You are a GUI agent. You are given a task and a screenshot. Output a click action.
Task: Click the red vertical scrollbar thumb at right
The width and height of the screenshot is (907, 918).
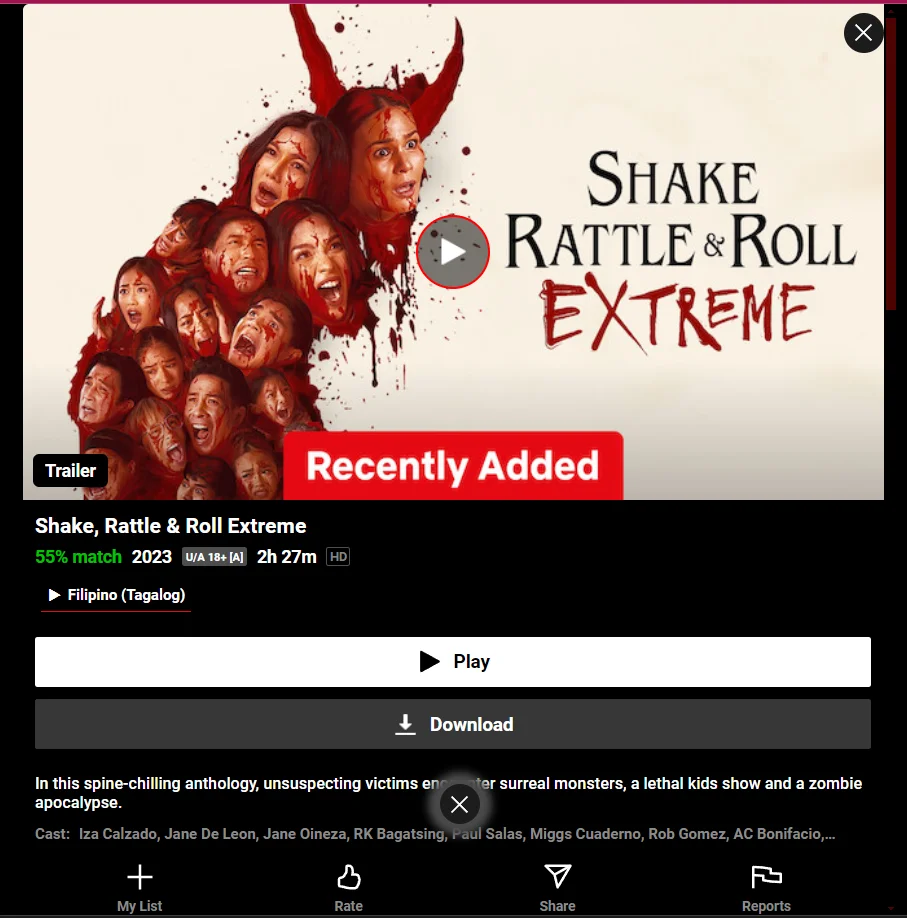point(891,164)
